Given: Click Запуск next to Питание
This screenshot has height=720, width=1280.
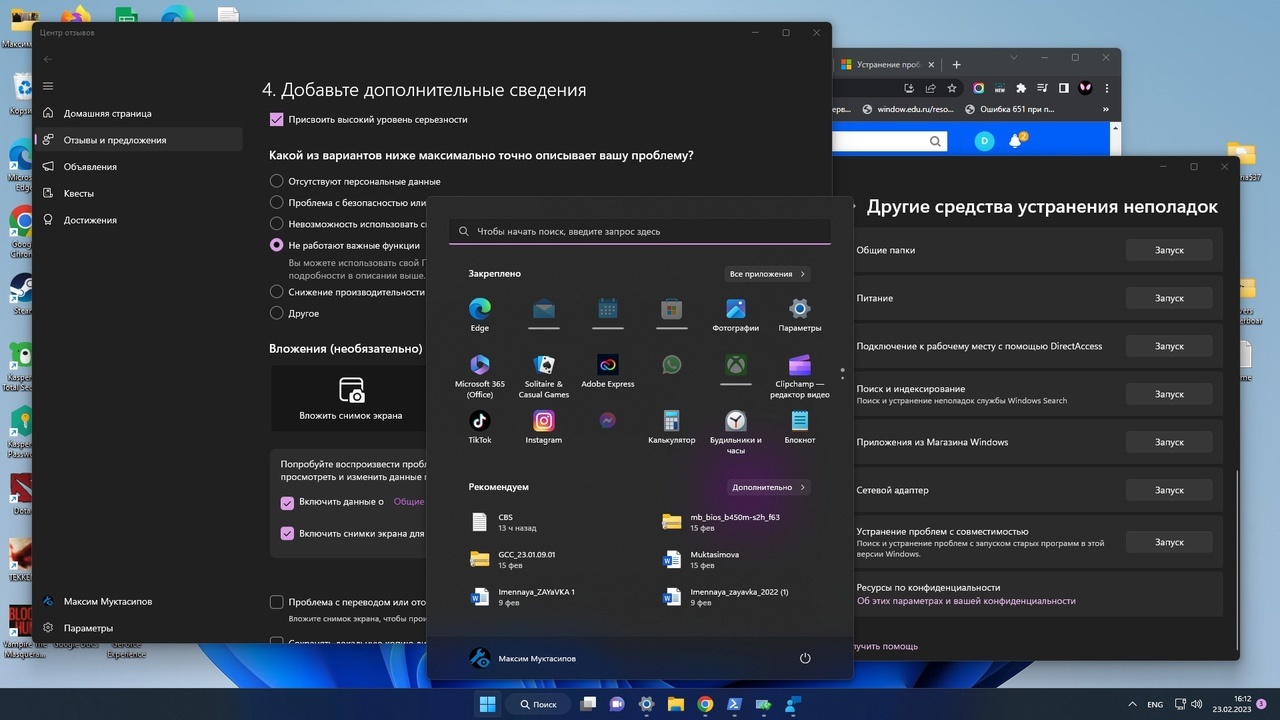Looking at the screenshot, I should coord(1169,298).
